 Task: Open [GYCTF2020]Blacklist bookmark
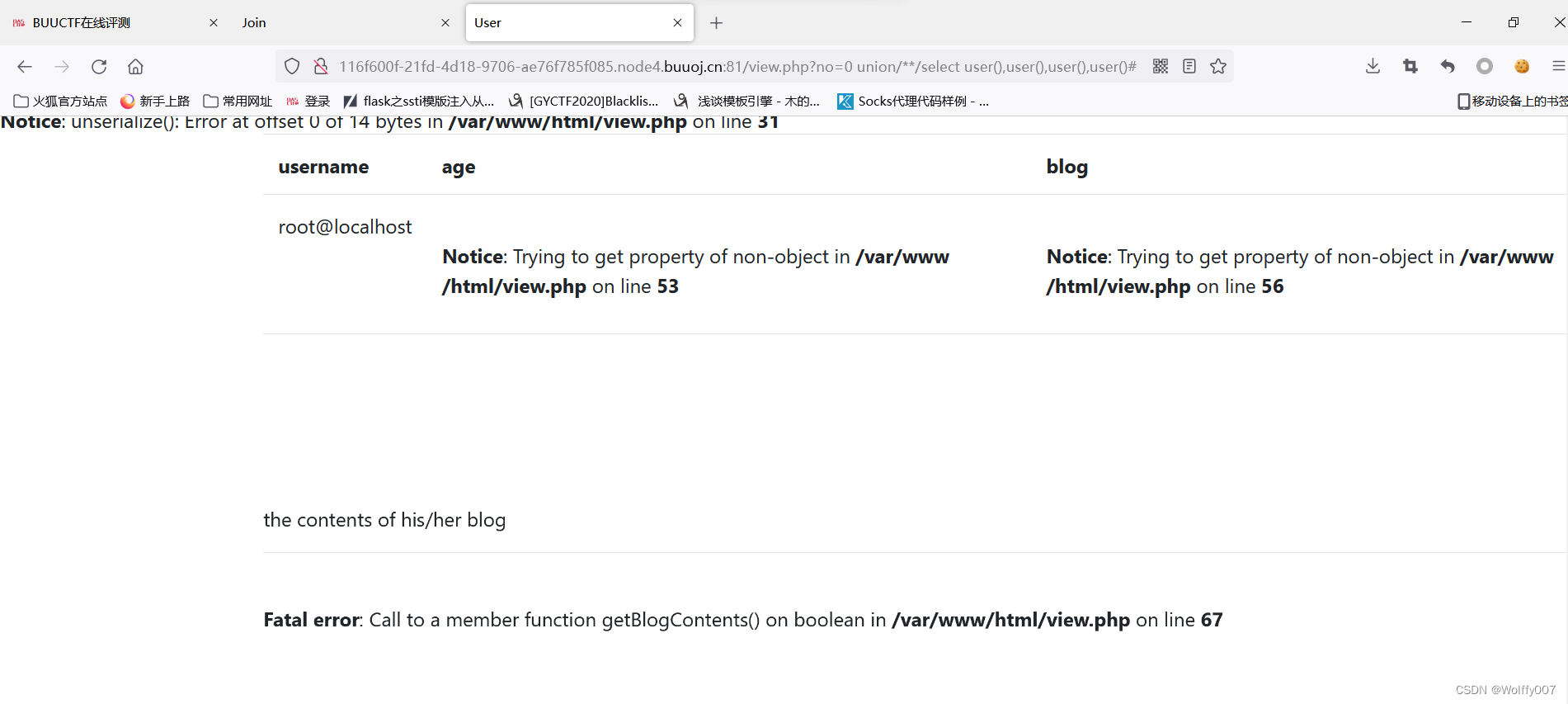[x=584, y=102]
